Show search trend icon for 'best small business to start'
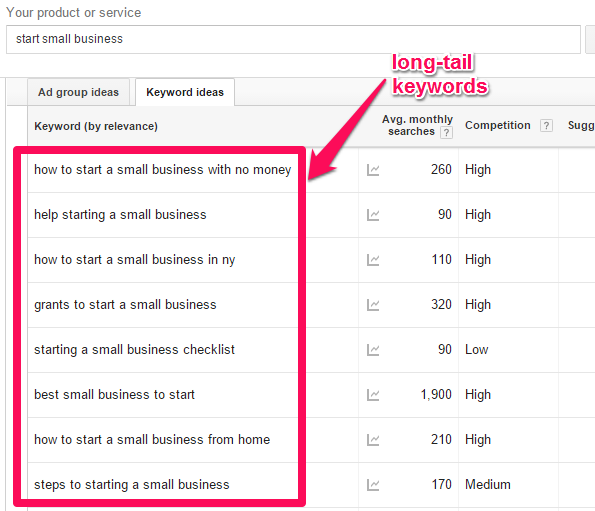 tap(373, 395)
